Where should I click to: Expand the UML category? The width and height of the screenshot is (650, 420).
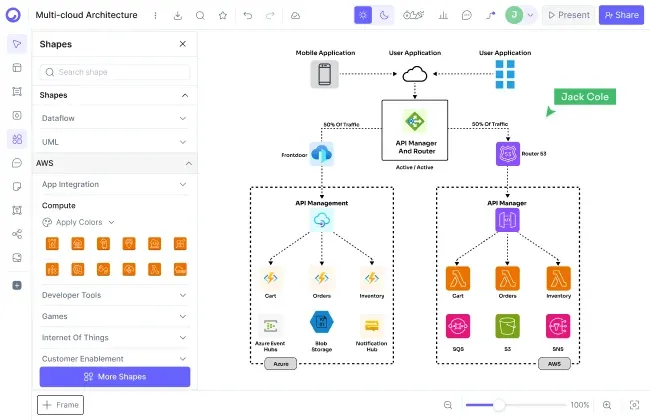point(114,142)
